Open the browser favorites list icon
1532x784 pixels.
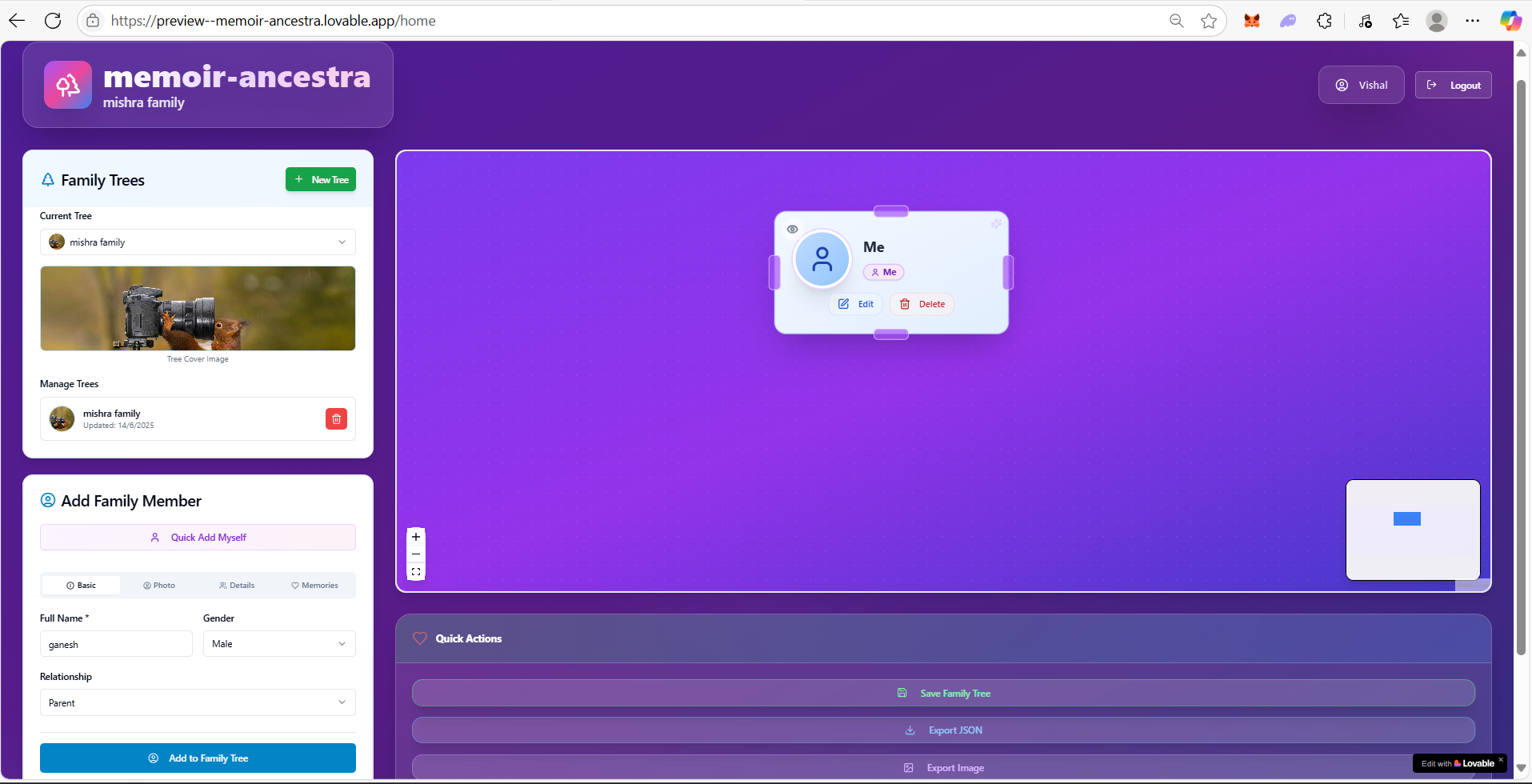(x=1401, y=21)
